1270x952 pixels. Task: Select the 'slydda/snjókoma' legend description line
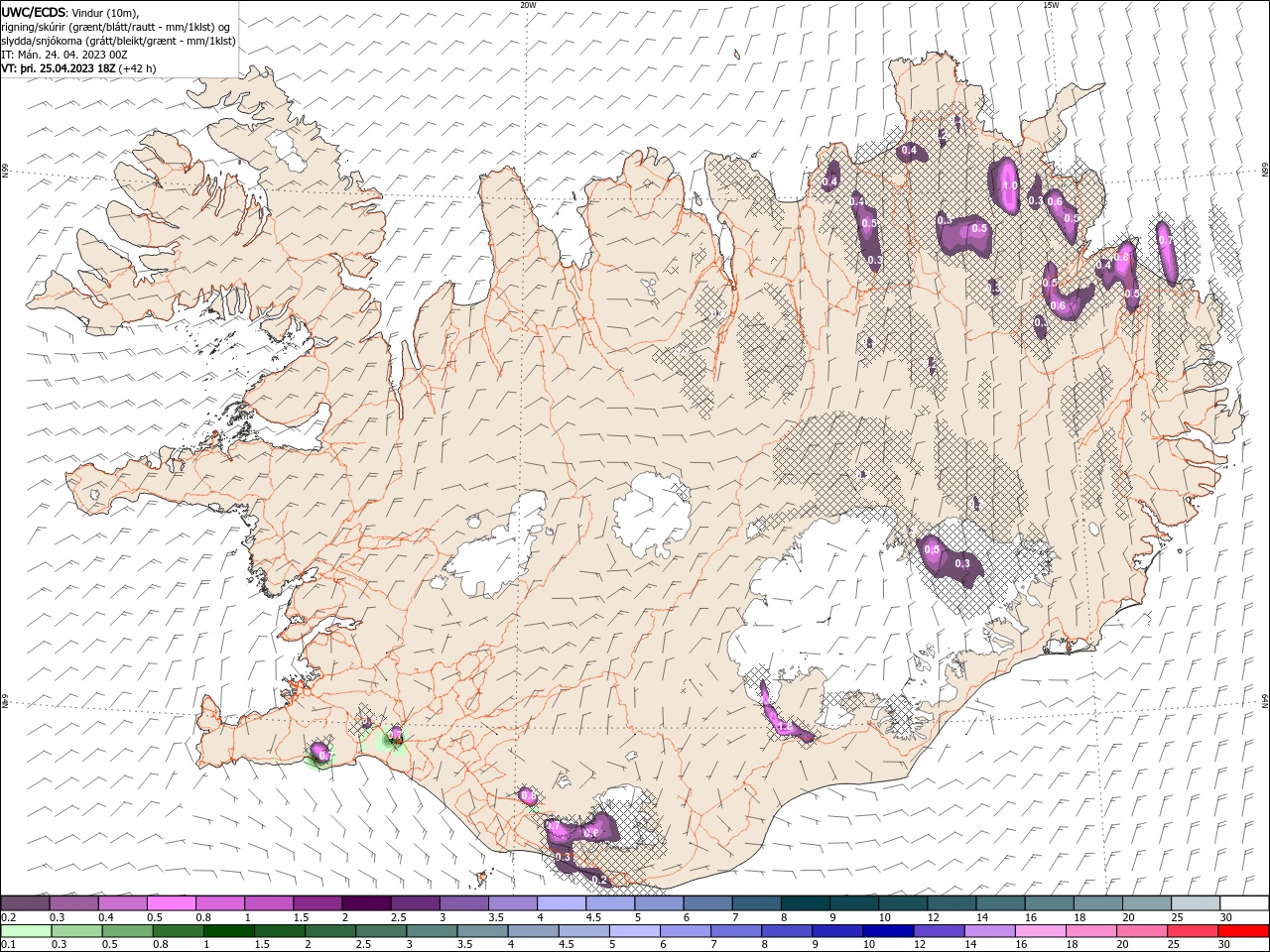[x=118, y=41]
